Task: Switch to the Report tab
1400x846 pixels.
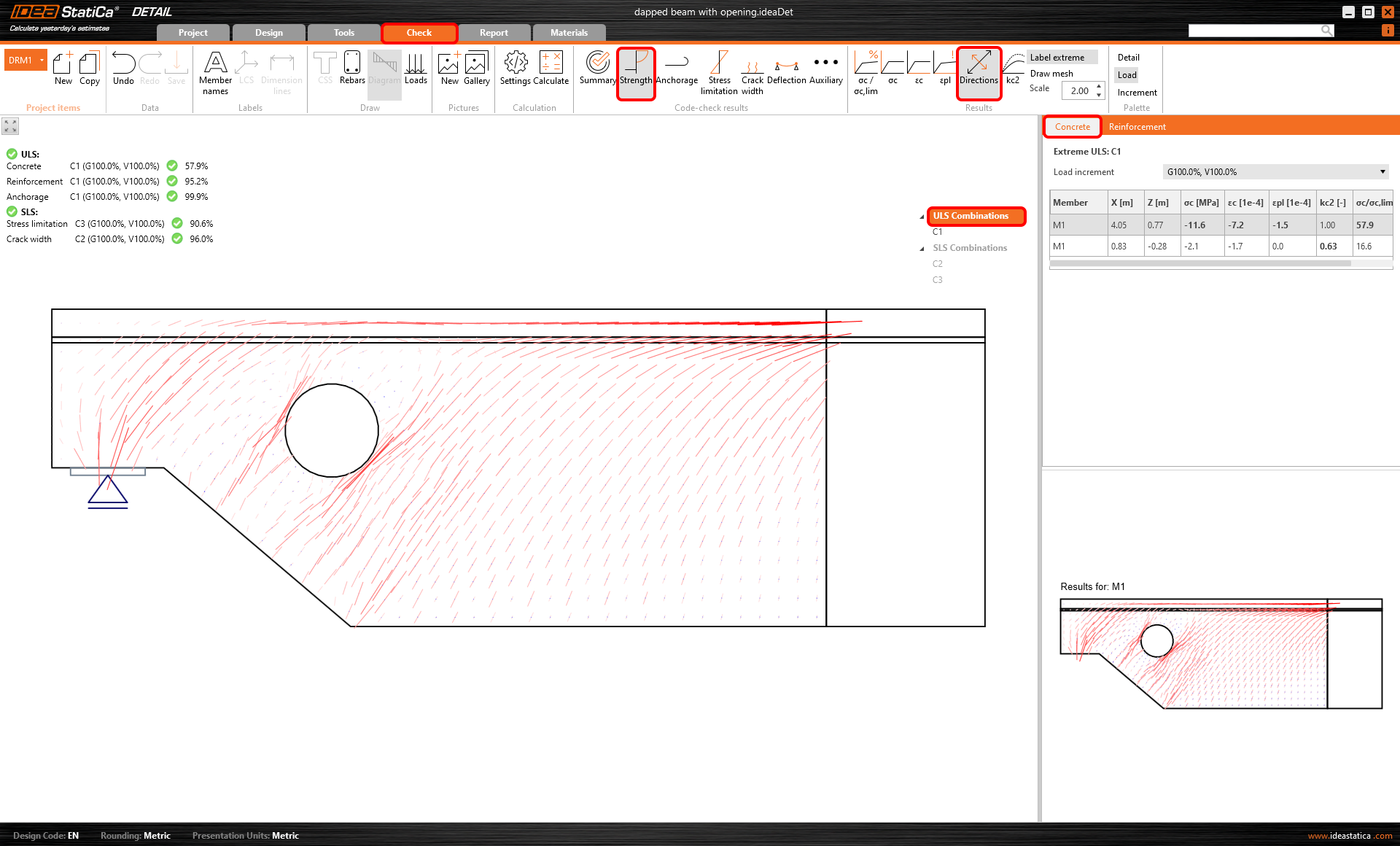Action: pyautogui.click(x=494, y=33)
